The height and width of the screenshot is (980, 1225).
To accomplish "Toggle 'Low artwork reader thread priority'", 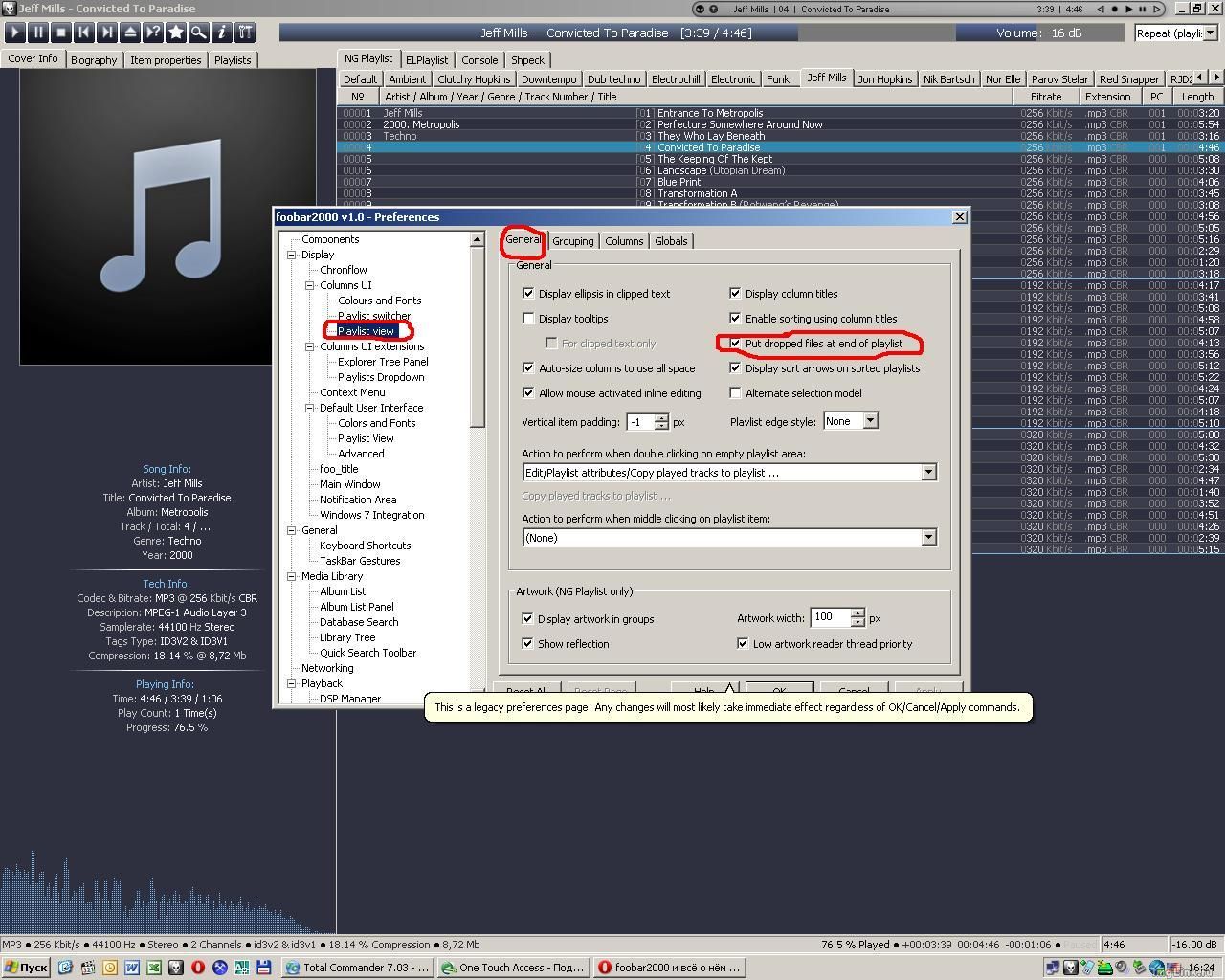I will (x=743, y=644).
